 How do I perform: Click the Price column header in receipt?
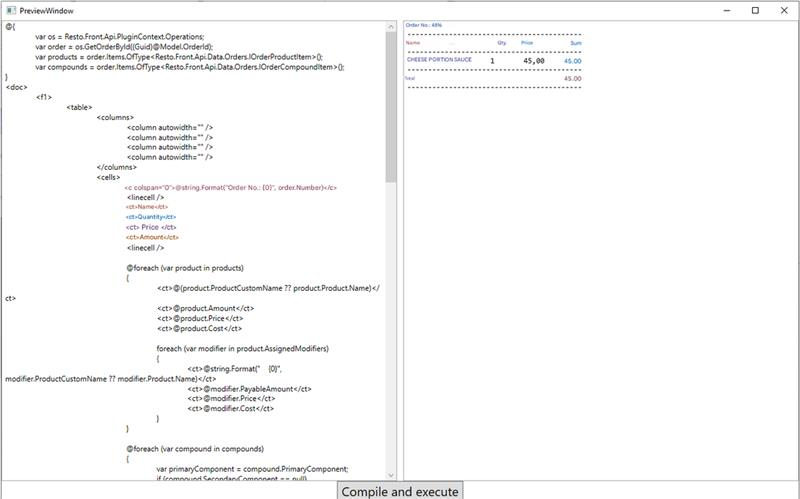coord(527,43)
